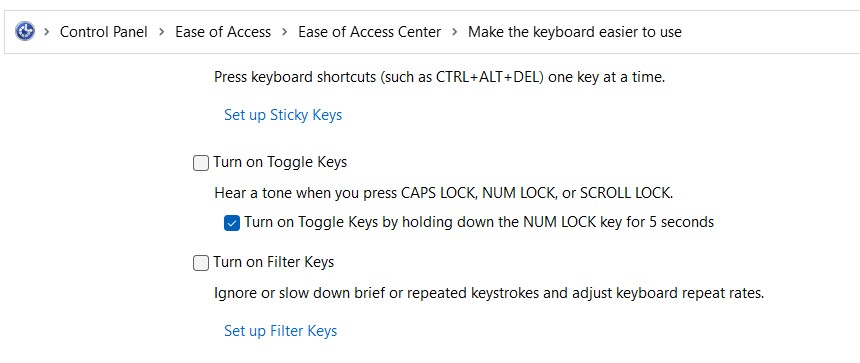Click the Turn on Filter Keys label text
This screenshot has width=860, height=363.
(274, 262)
